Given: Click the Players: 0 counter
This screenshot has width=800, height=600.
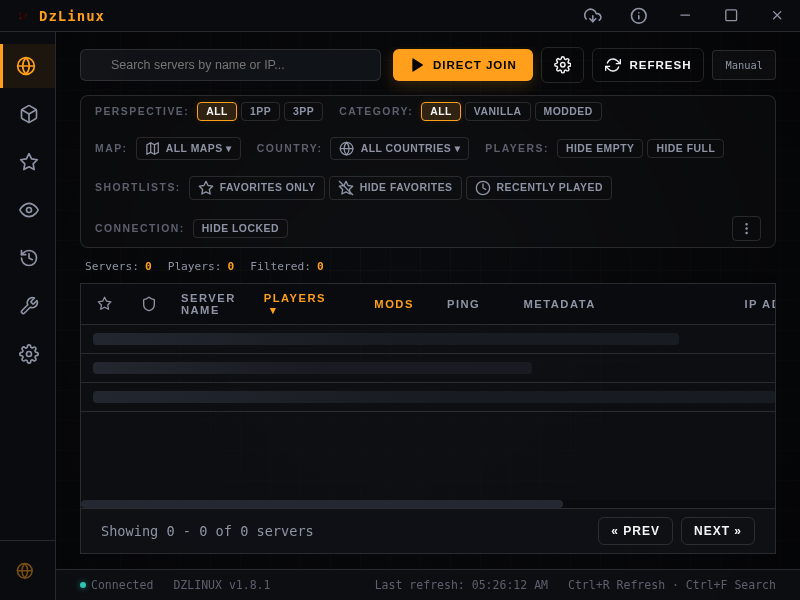Looking at the screenshot, I should pos(201,266).
